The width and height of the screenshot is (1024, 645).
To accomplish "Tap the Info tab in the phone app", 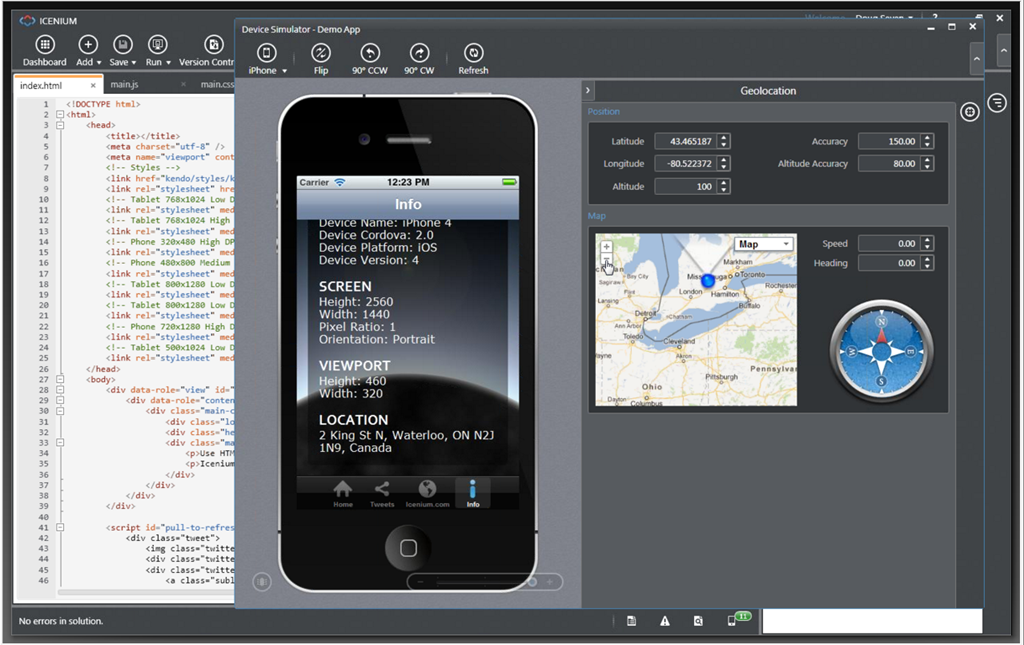I will (473, 494).
